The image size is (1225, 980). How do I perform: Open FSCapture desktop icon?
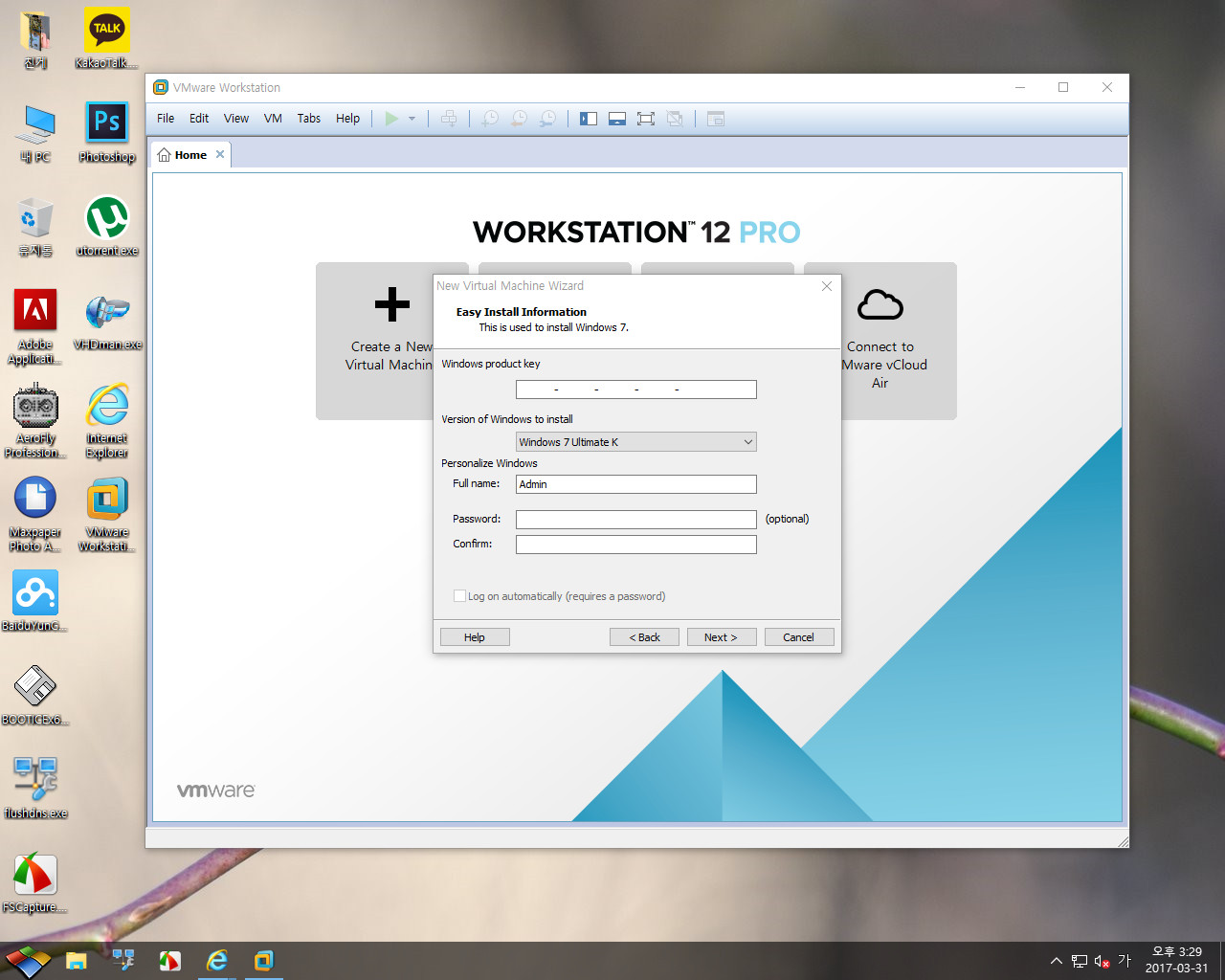click(x=35, y=882)
